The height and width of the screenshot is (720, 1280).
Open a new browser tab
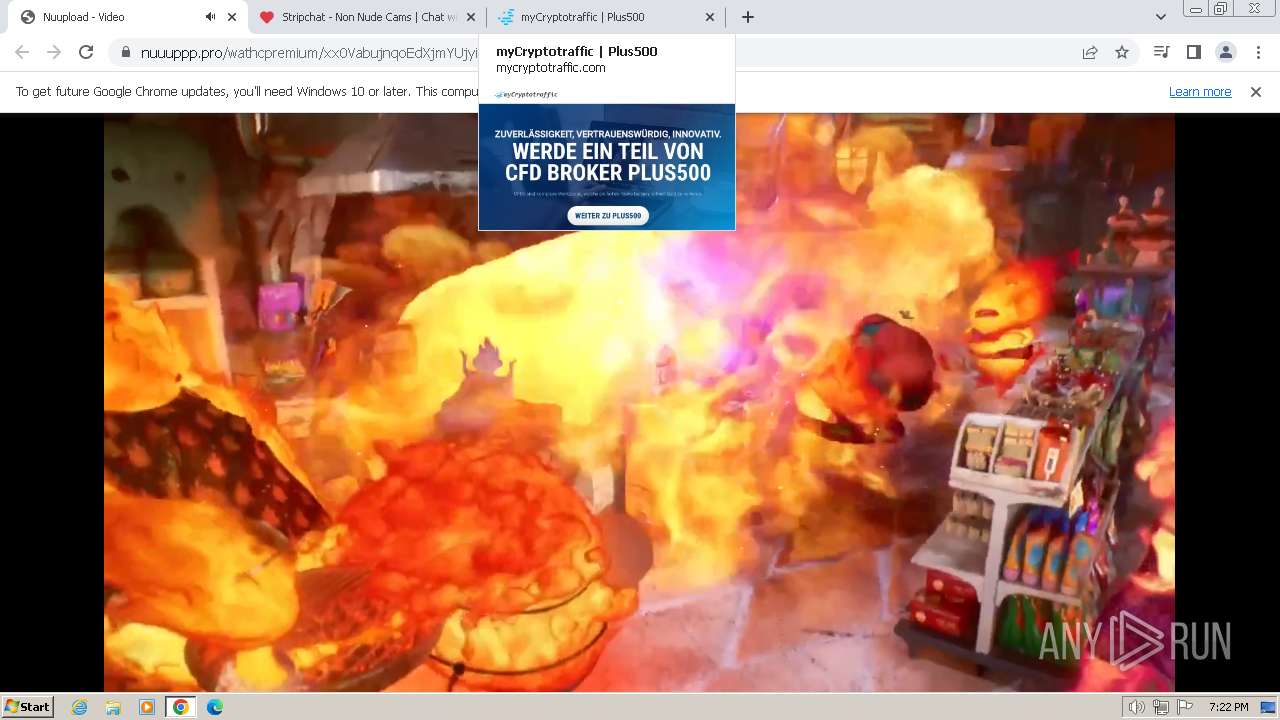tap(747, 17)
